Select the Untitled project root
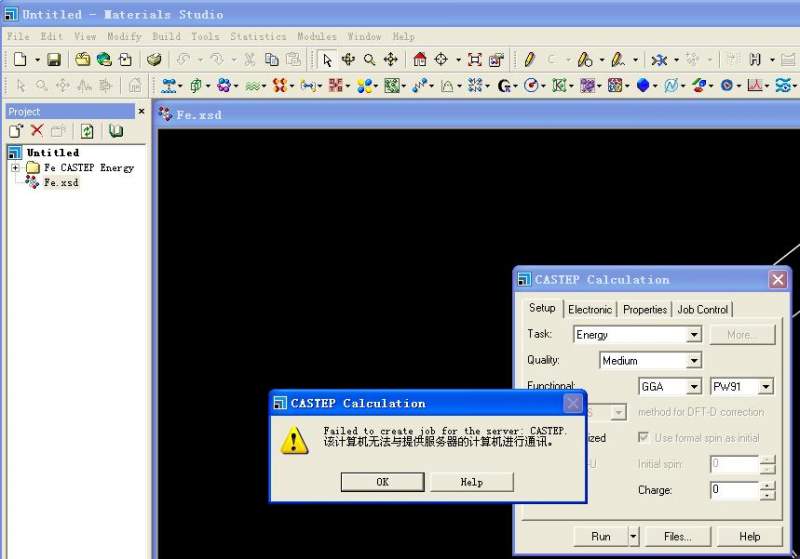Screen dimensions: 800x559 pos(53,153)
